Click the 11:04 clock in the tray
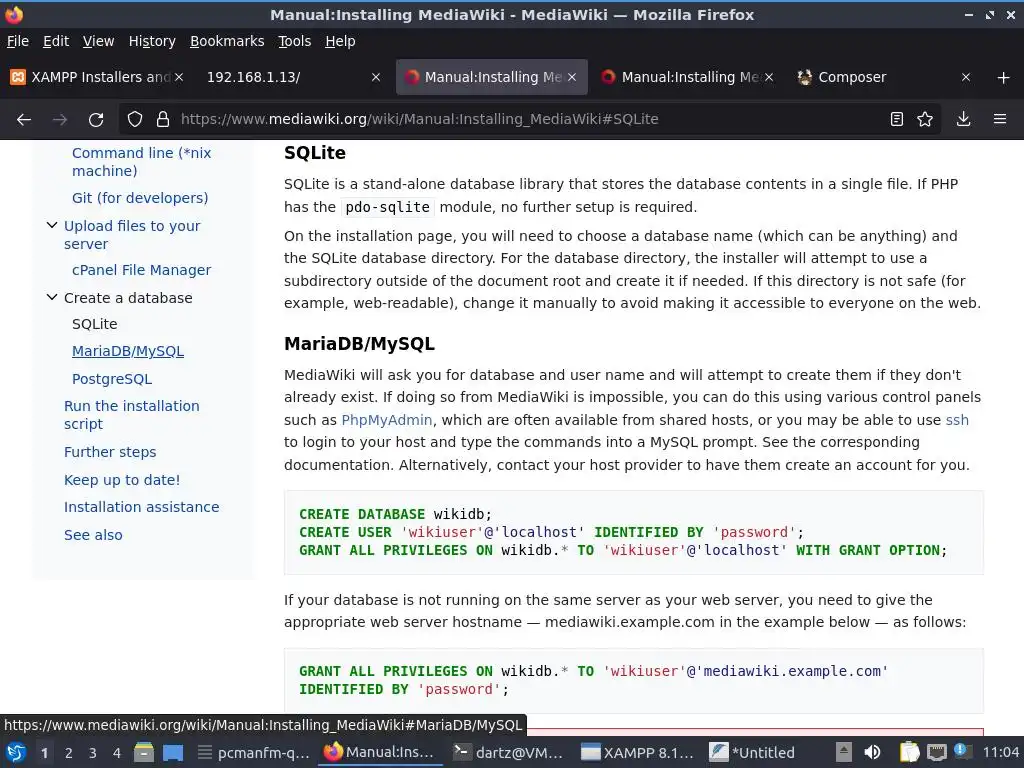The image size is (1024, 768). [x=1001, y=752]
